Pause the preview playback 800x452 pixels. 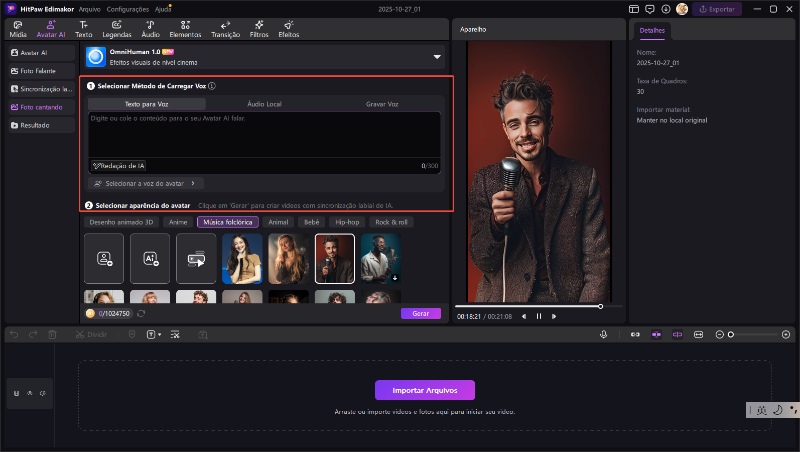click(539, 316)
